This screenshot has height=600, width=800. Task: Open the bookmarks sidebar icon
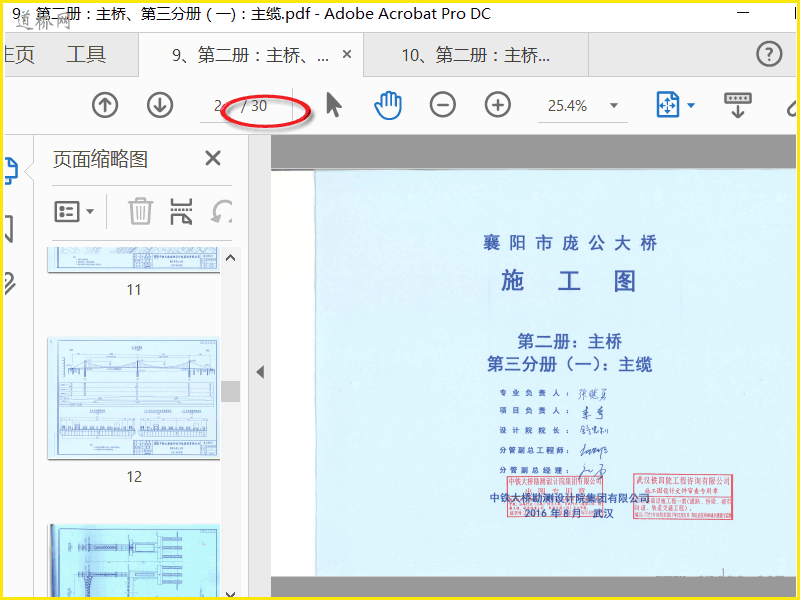point(9,228)
